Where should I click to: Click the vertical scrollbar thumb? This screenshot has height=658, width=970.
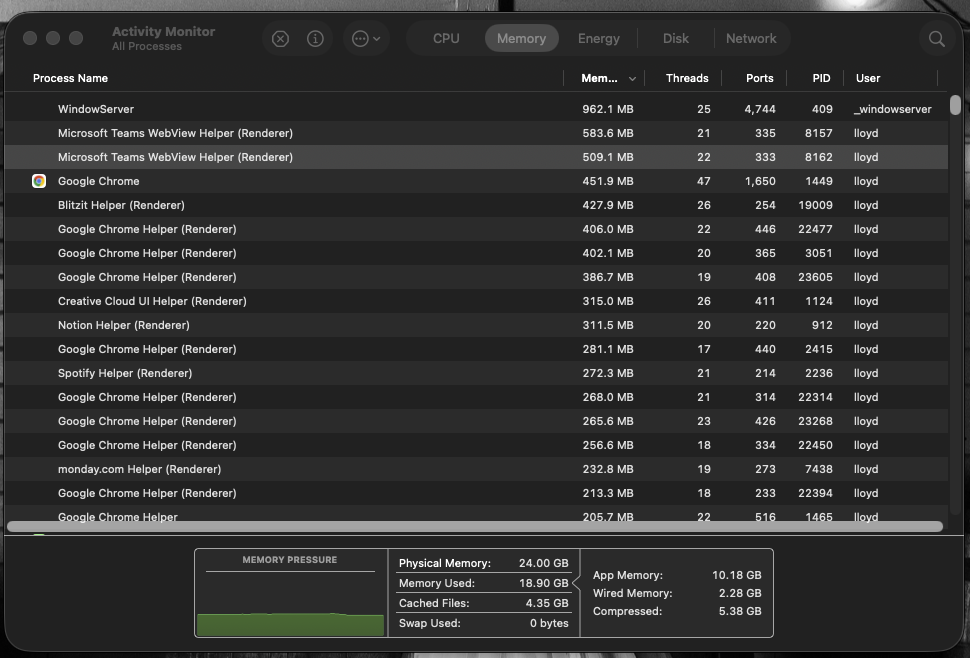pyautogui.click(x=955, y=105)
